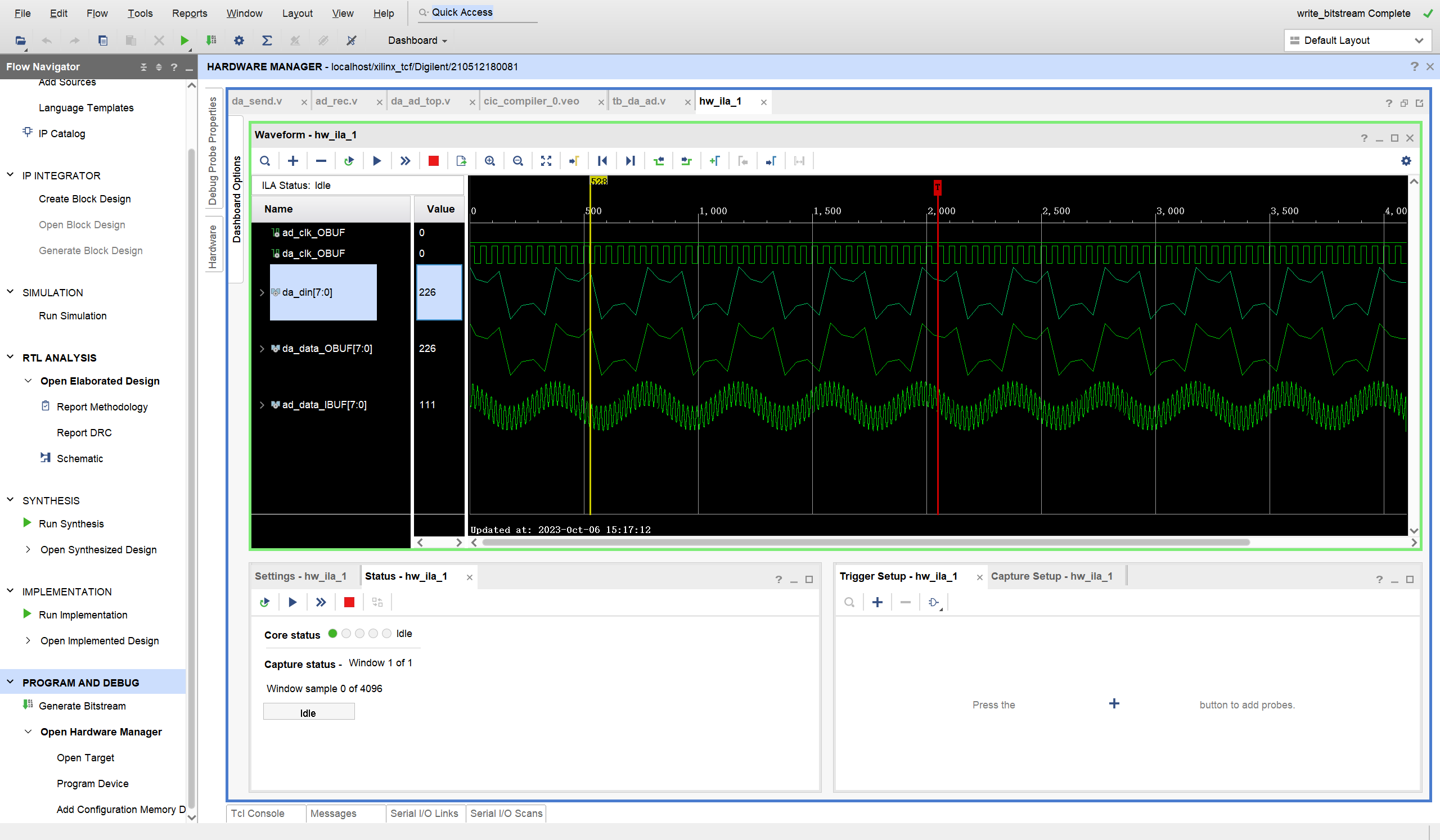Switch to the cic_compiler_0.veo tab
This screenshot has height=840, width=1440.
tap(532, 101)
